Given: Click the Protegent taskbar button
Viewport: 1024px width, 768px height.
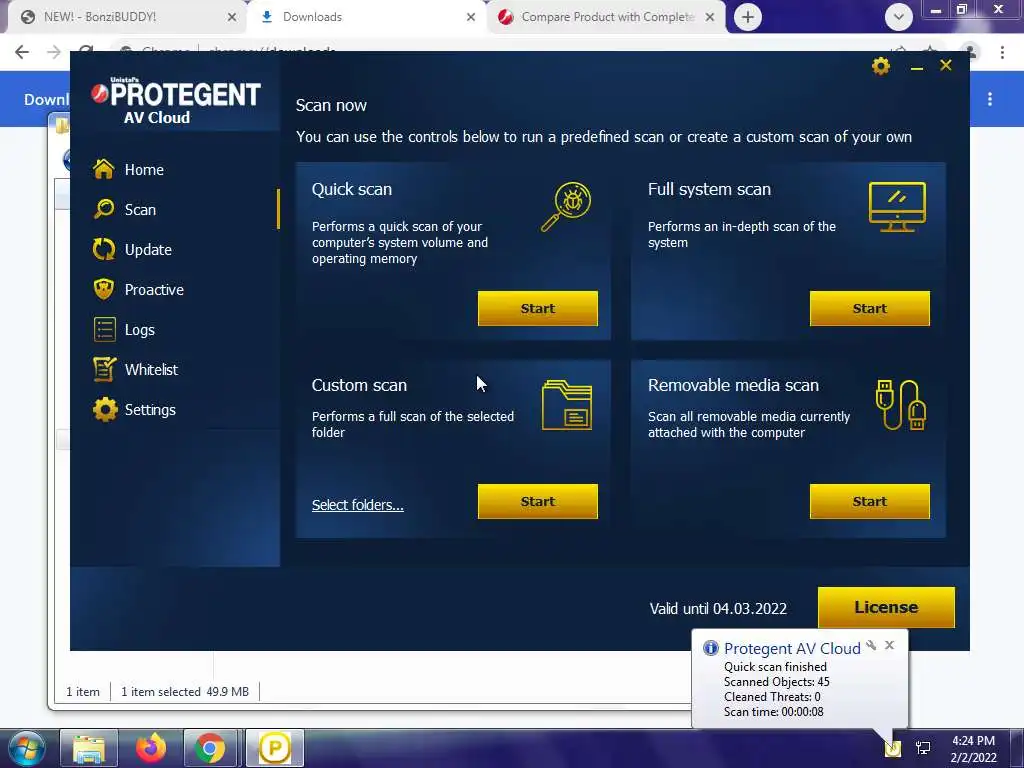Looking at the screenshot, I should coord(275,748).
